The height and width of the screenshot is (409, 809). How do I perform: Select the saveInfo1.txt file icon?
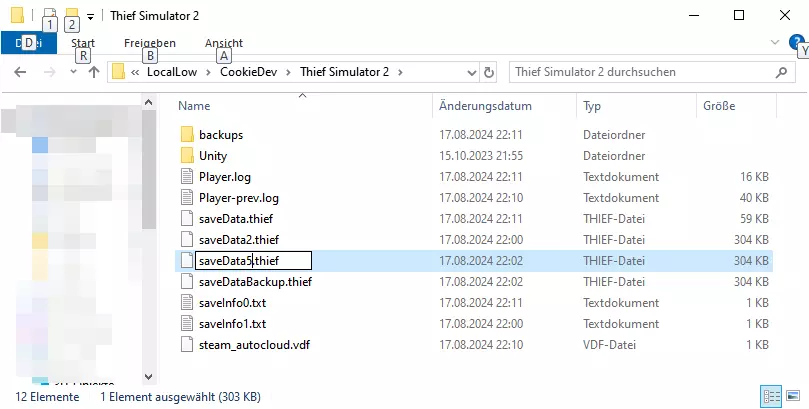pyautogui.click(x=187, y=324)
